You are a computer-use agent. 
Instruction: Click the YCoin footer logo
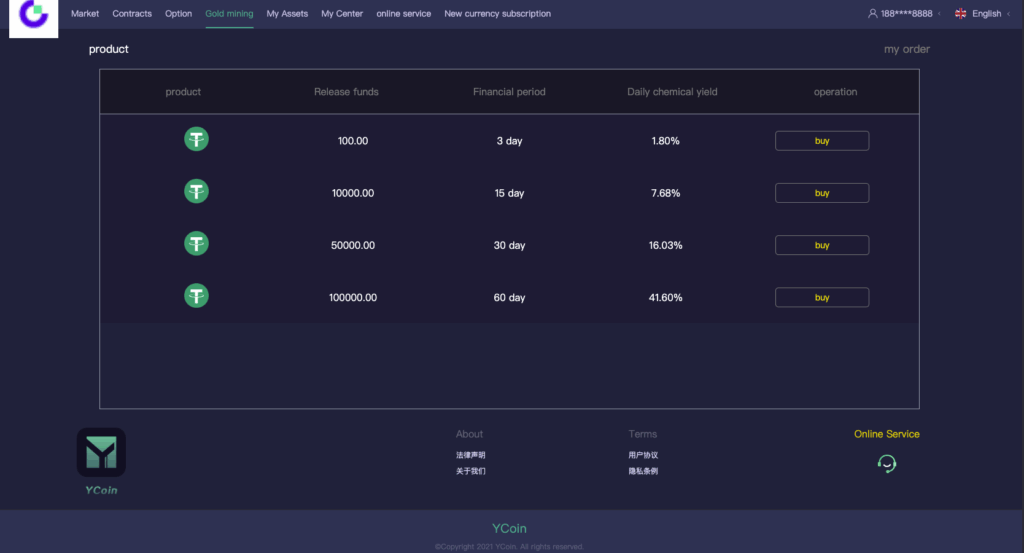tap(101, 453)
